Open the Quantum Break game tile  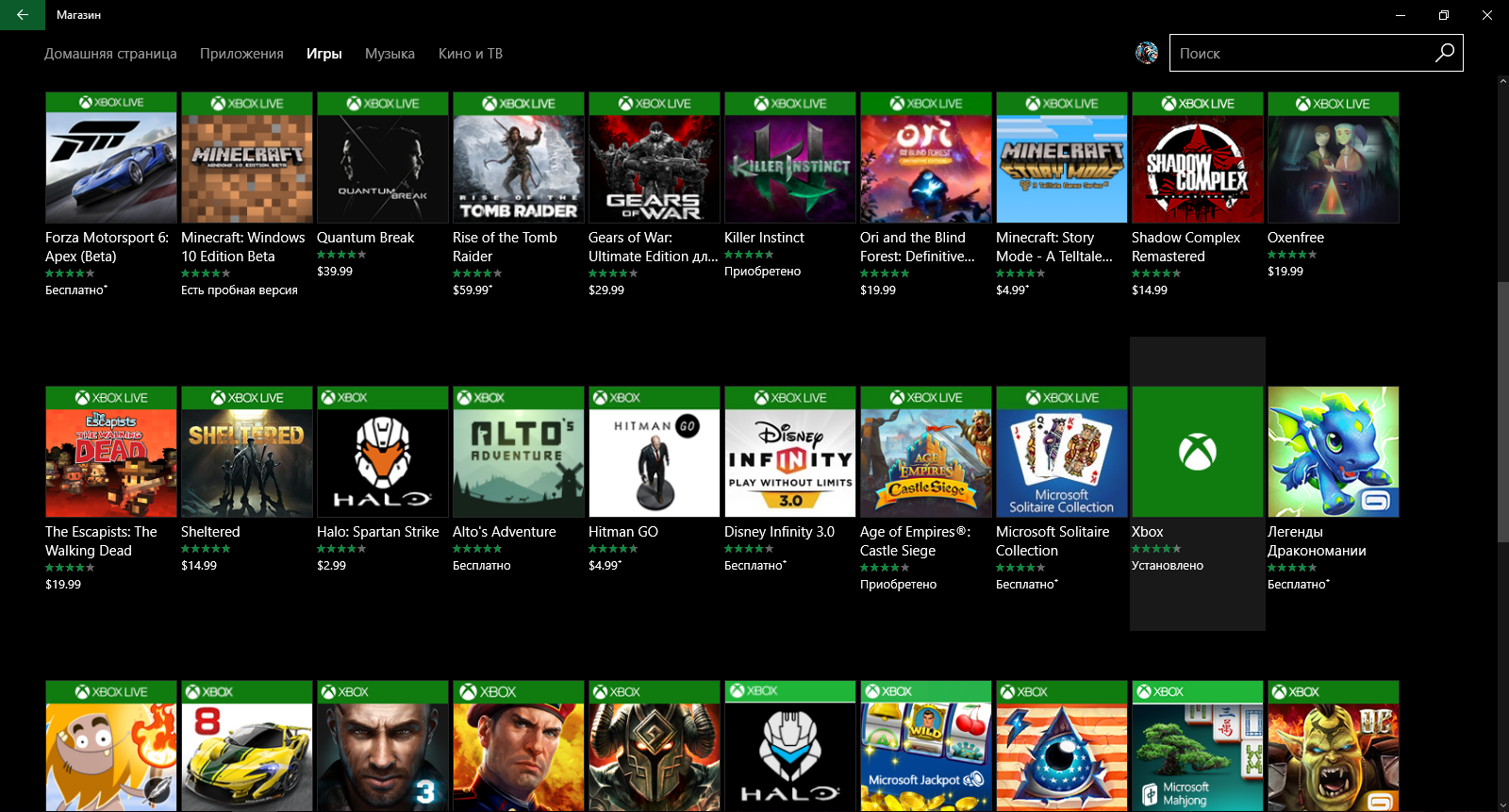coord(383,157)
